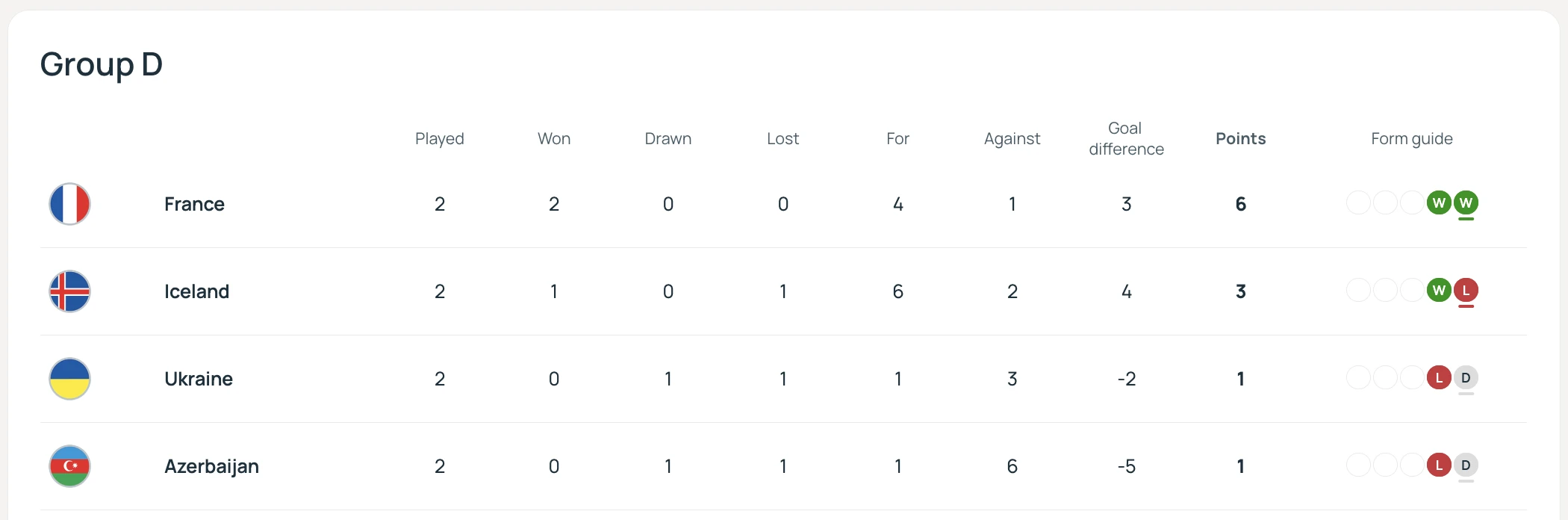Click the Iceland flag icon

pos(69,291)
